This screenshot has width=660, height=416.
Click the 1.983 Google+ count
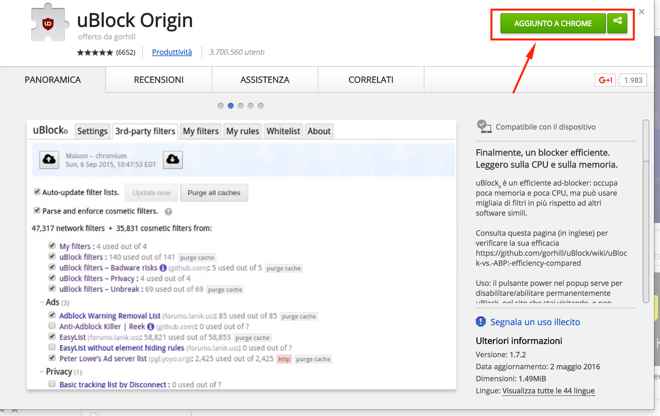633,80
